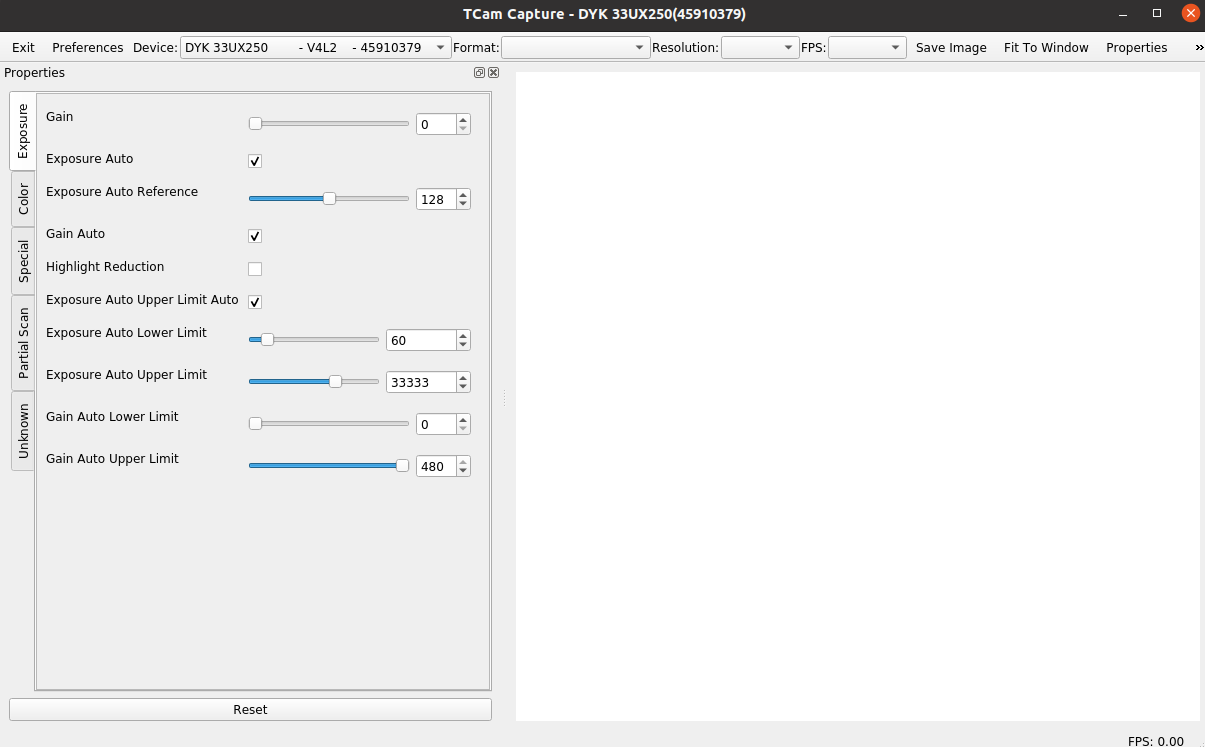Toggle Exposure Auto Upper Limit Auto
1205x747 pixels.
click(x=255, y=301)
